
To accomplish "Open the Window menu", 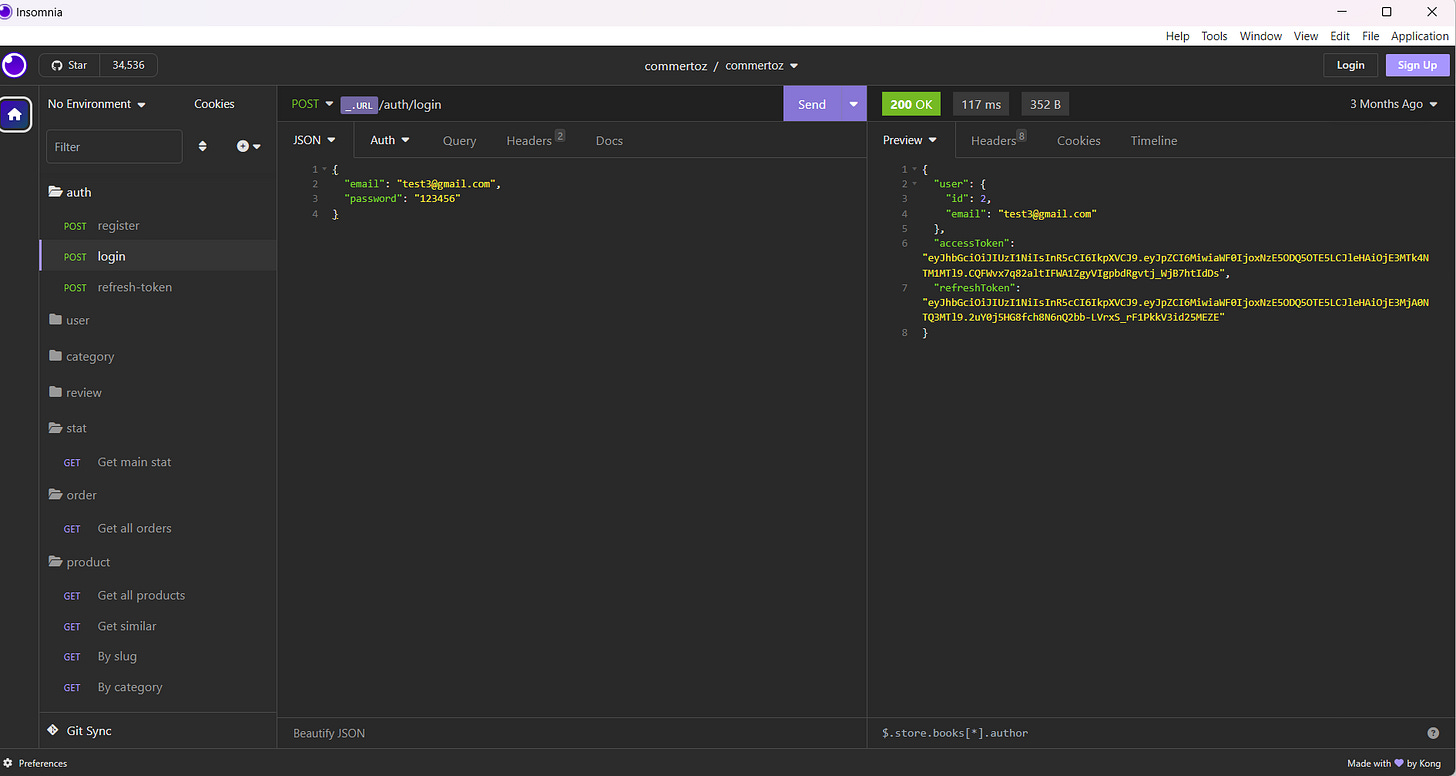I will click(x=1261, y=36).
